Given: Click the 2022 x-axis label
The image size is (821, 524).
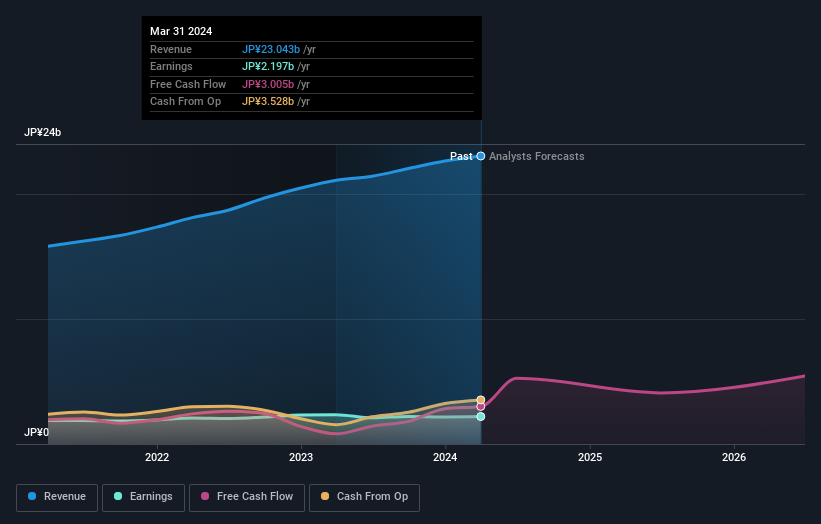Looking at the screenshot, I should pos(157,458).
